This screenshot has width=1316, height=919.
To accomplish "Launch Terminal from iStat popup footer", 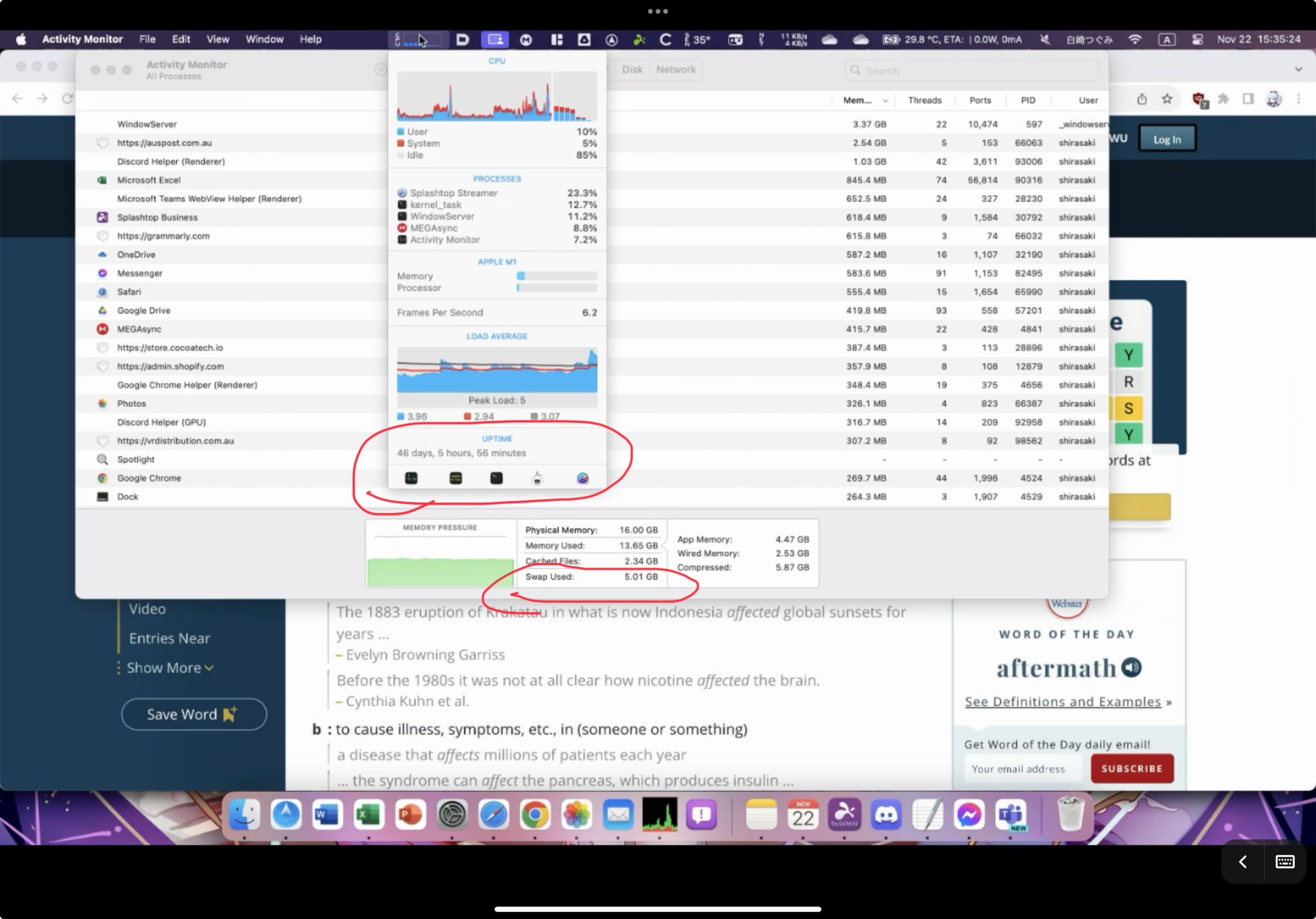I will point(497,478).
